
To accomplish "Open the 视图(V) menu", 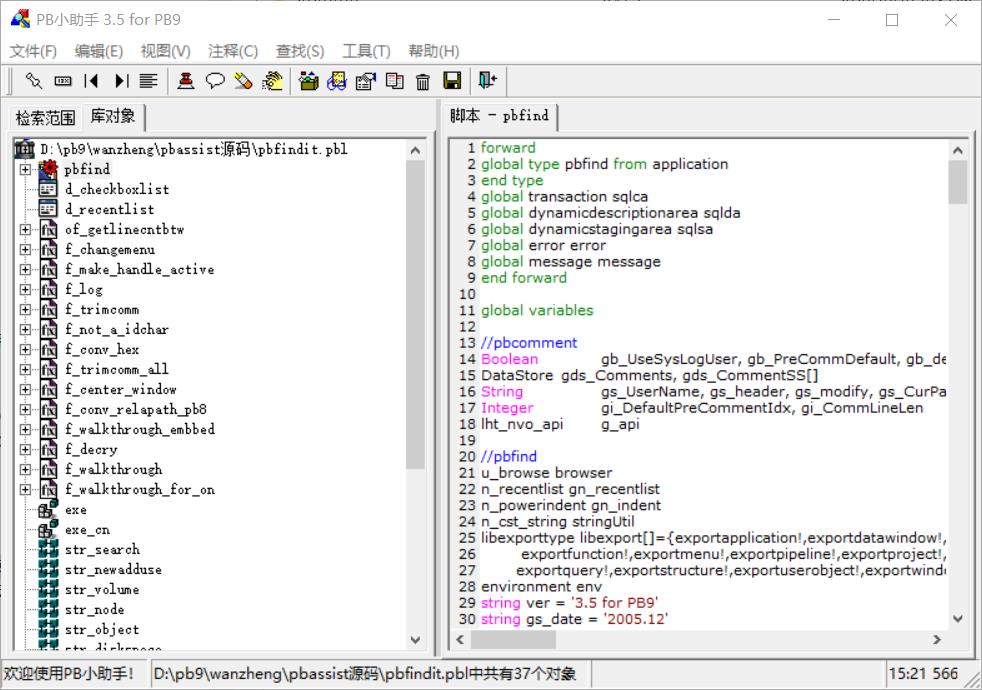I will coord(165,51).
